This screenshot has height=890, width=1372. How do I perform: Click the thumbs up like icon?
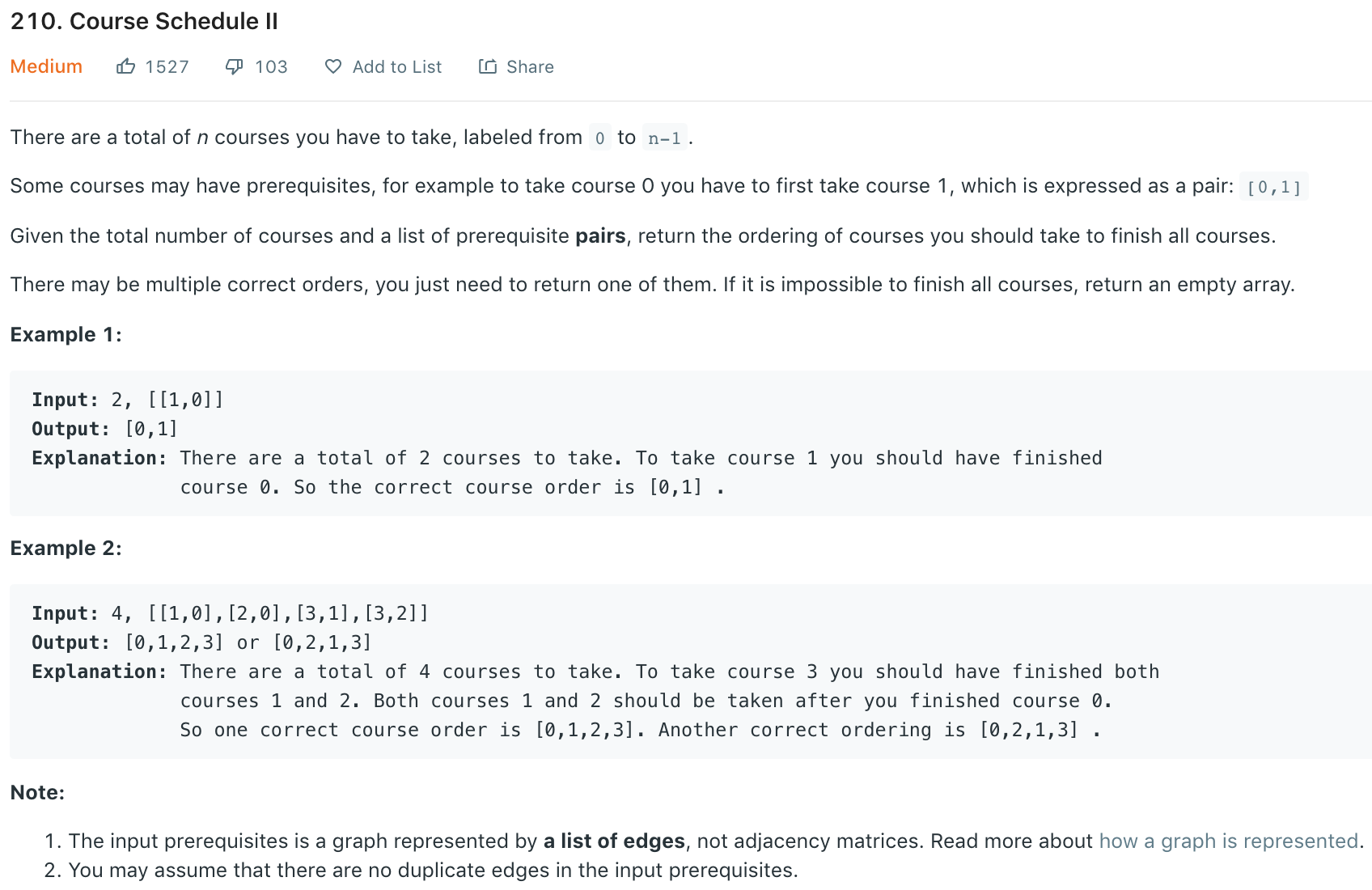(125, 66)
